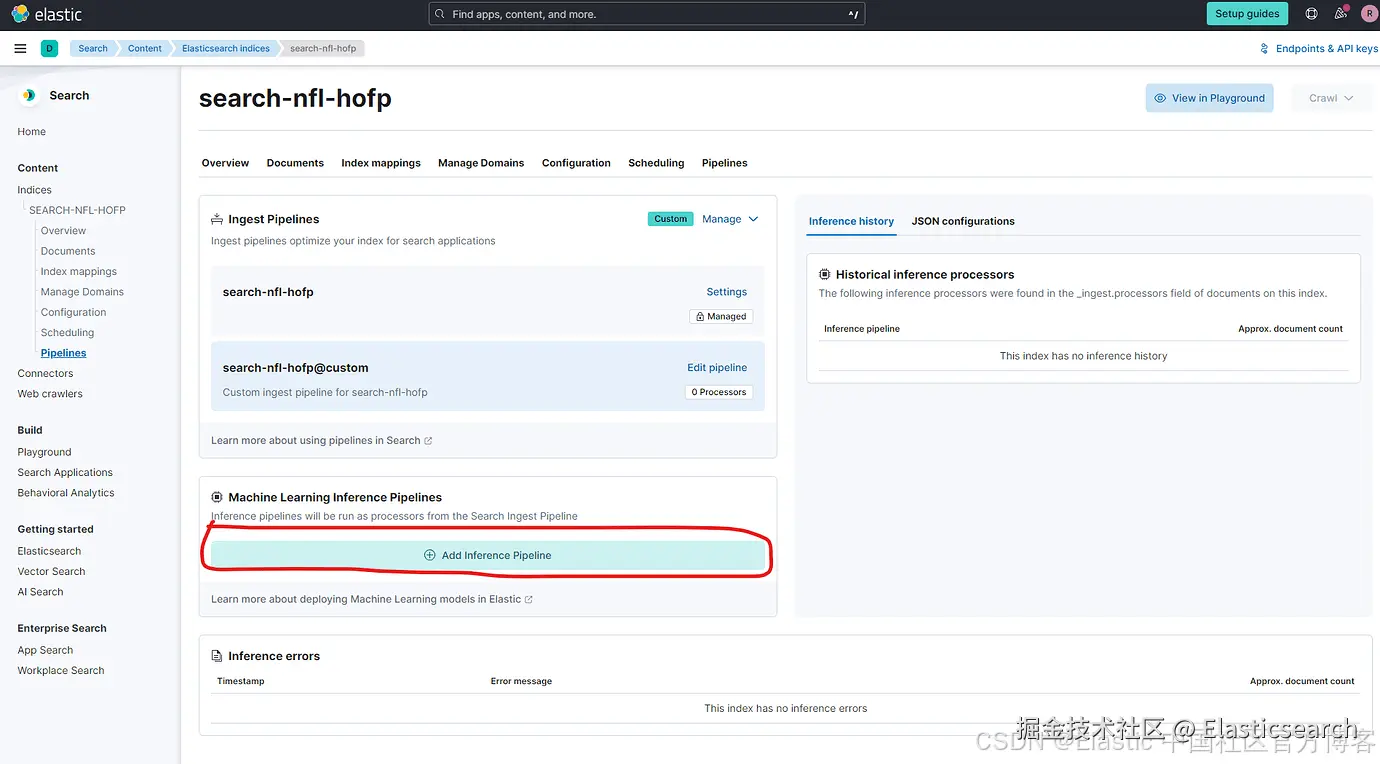
Task: Click the eye icon in View in Playground
Action: pyautogui.click(x=1160, y=98)
